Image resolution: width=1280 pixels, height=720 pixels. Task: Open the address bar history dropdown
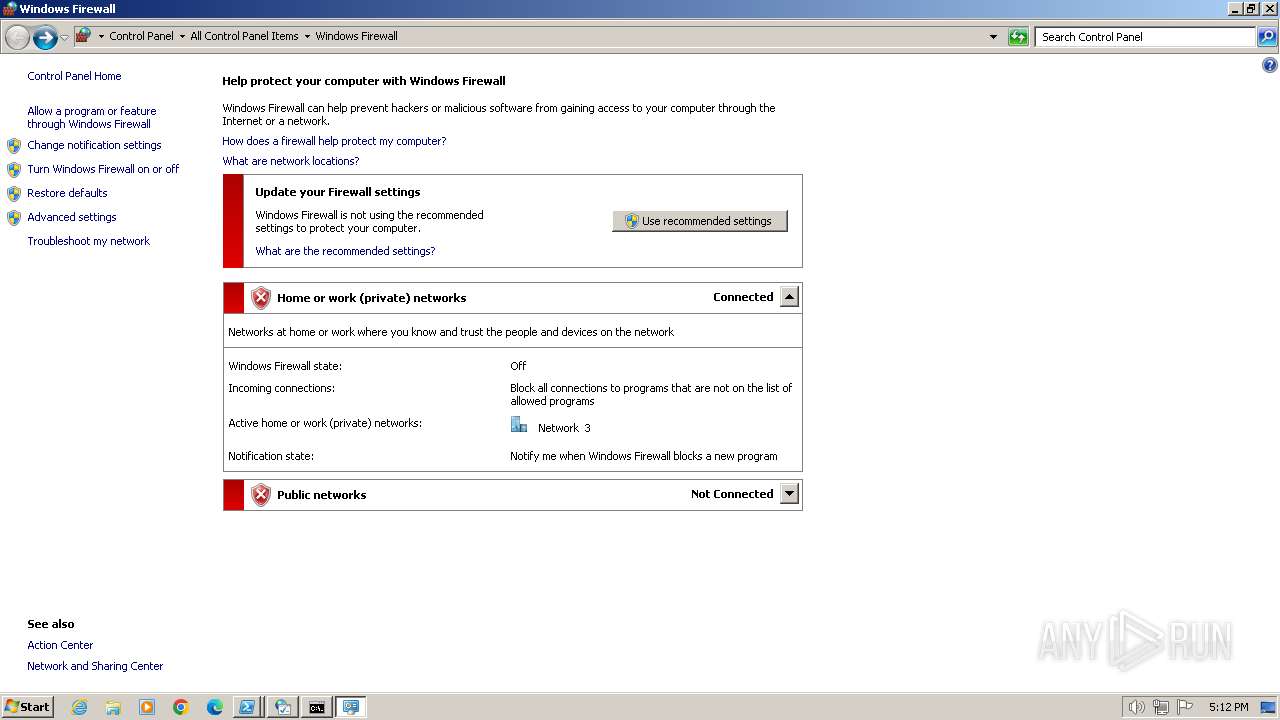[x=993, y=37]
